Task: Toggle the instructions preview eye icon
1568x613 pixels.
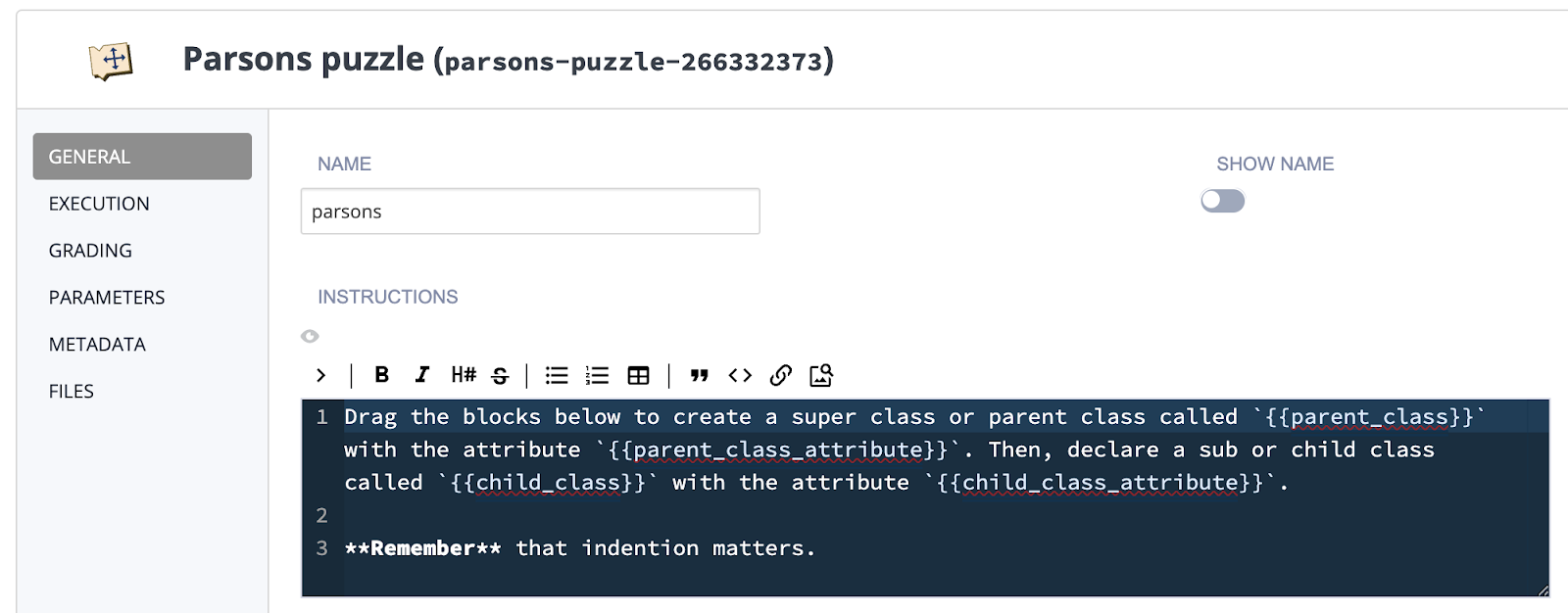Action: (310, 336)
